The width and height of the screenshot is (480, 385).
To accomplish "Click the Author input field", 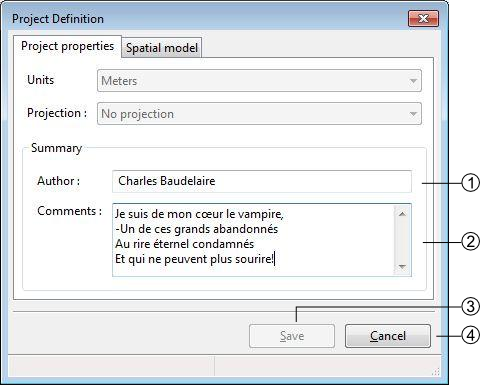I will coord(262,181).
